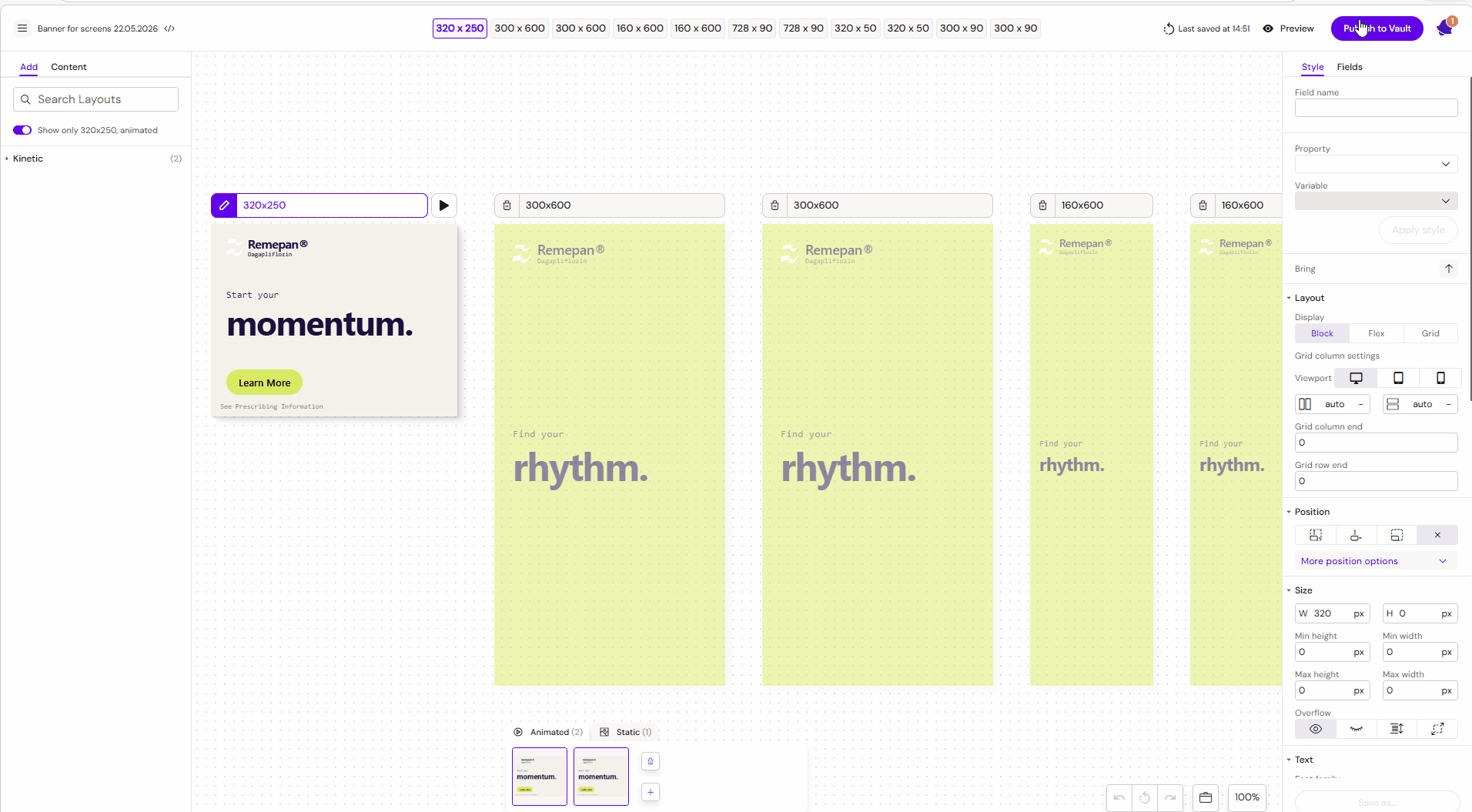Image resolution: width=1472 pixels, height=812 pixels.
Task: Switch to the Style tab
Action: point(1313,67)
